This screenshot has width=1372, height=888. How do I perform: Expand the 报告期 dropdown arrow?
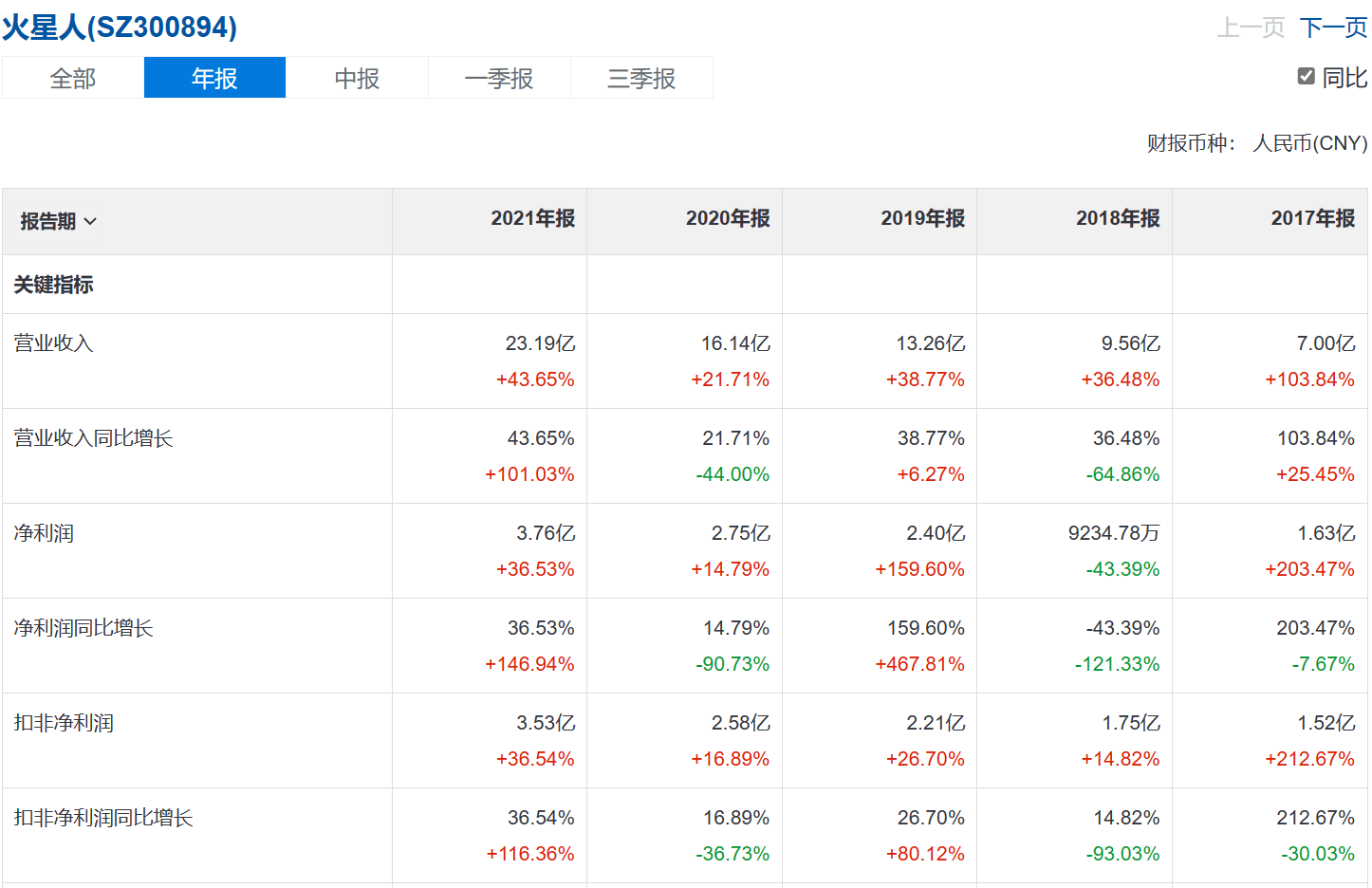[90, 222]
